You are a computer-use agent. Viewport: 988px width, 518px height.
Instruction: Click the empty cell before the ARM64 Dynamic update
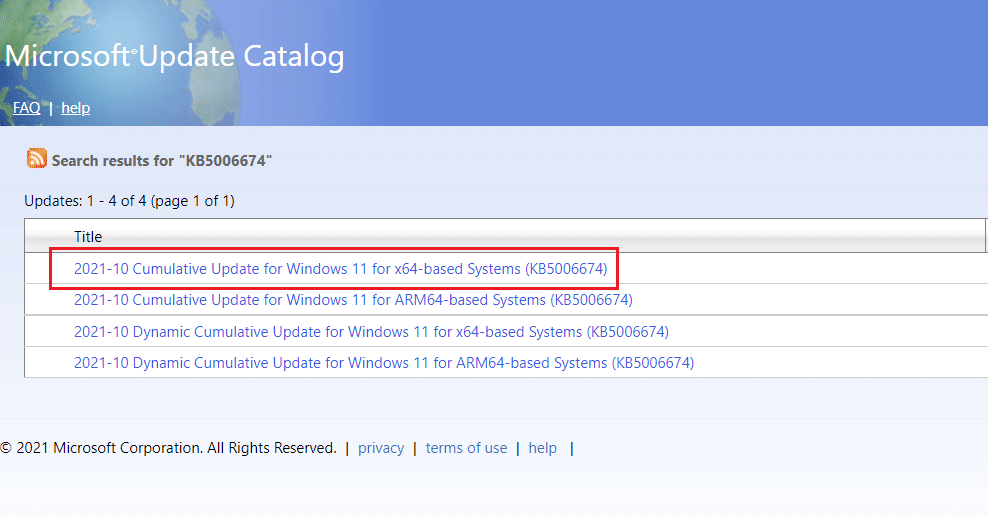(x=48, y=363)
